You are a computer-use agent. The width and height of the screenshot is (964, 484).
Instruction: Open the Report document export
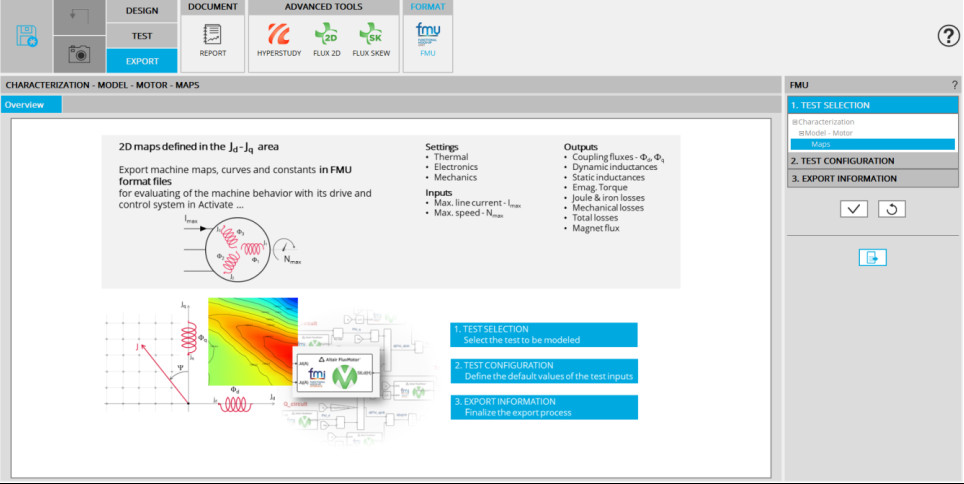212,41
